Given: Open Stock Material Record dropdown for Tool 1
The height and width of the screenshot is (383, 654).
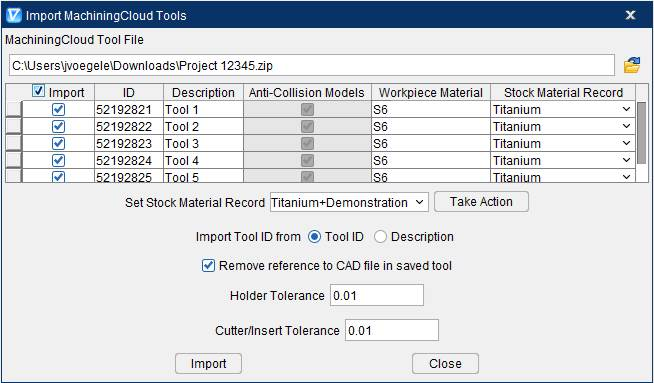Looking at the screenshot, I should (563, 110).
